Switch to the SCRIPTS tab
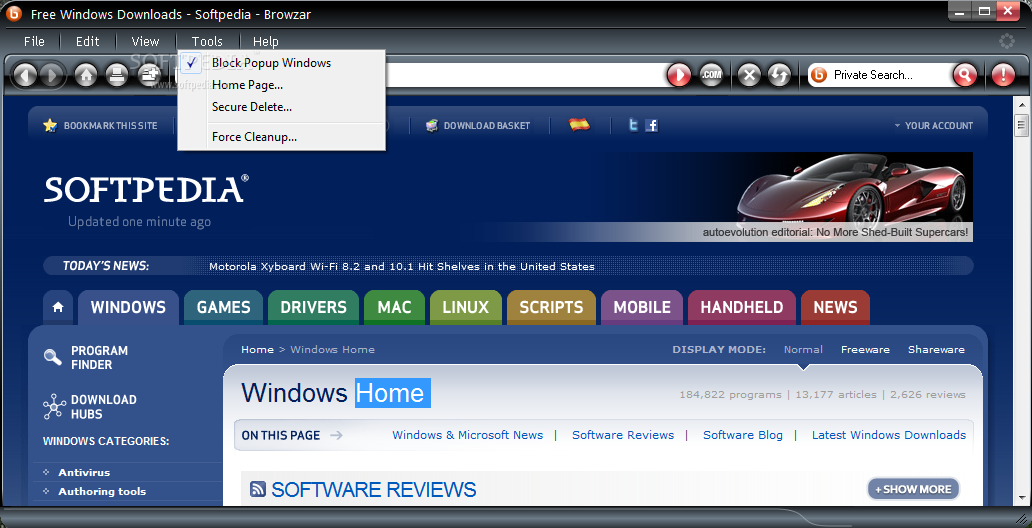The width and height of the screenshot is (1032, 528). 552,307
